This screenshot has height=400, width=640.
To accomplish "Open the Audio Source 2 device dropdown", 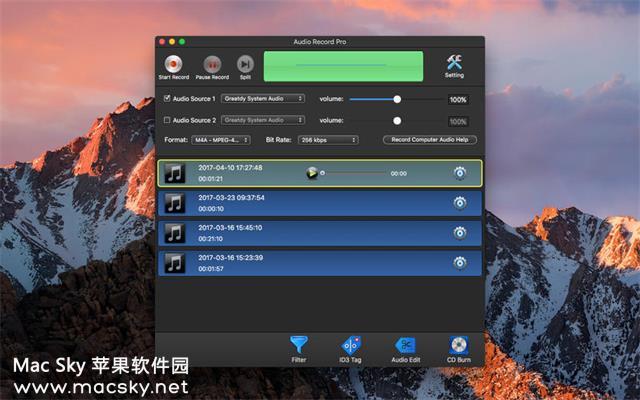I will click(263, 120).
